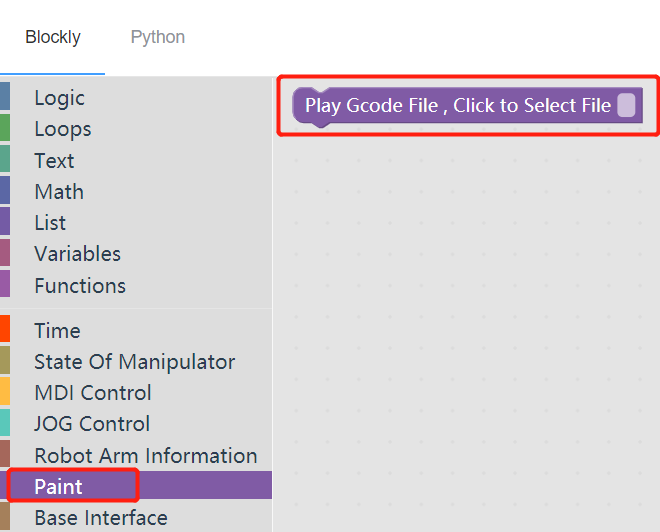Switch to the Python tab
The height and width of the screenshot is (532, 660).
point(157,37)
